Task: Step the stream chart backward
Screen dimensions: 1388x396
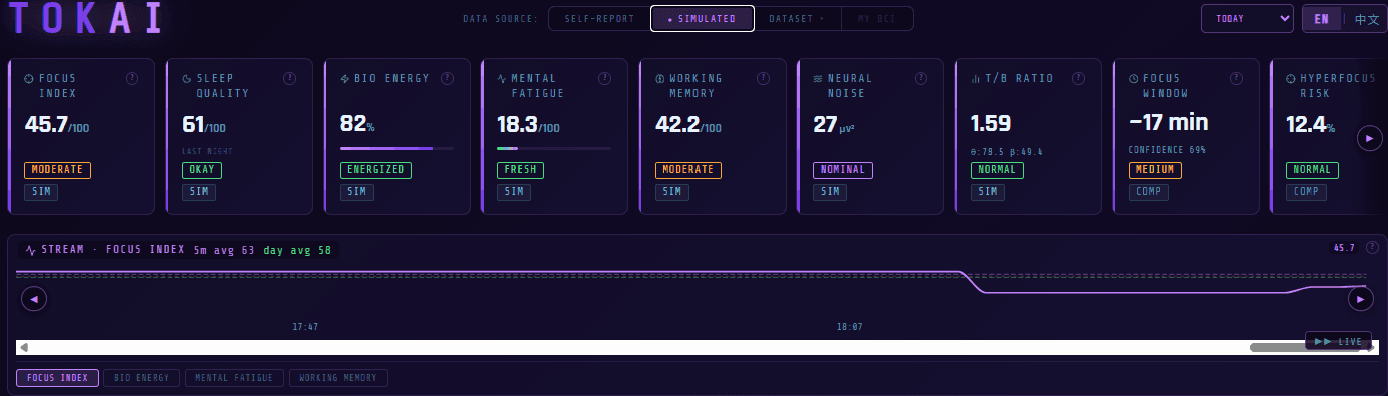Action: pos(34,298)
